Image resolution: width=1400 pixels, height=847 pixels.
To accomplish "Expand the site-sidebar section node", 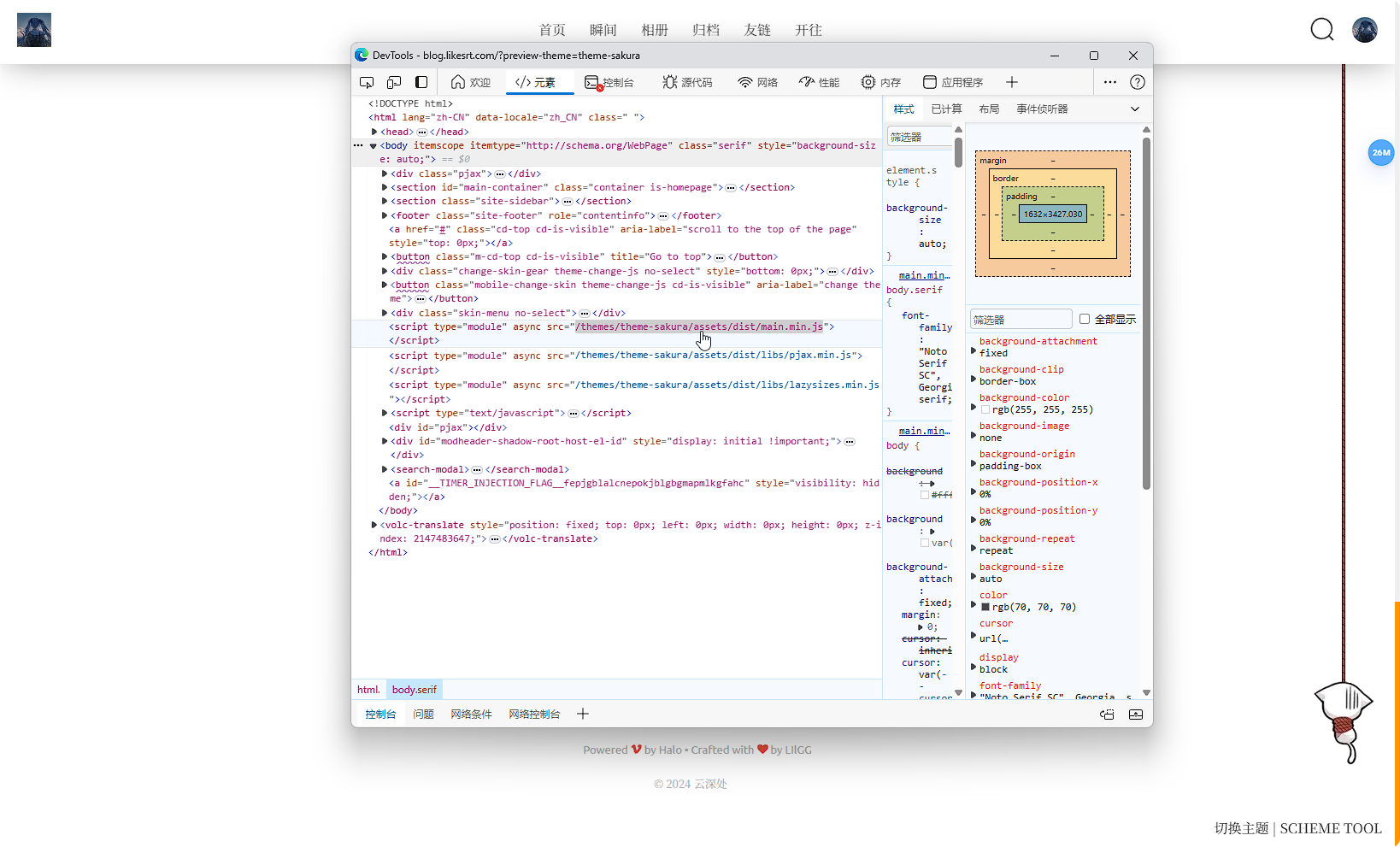I will (385, 202).
